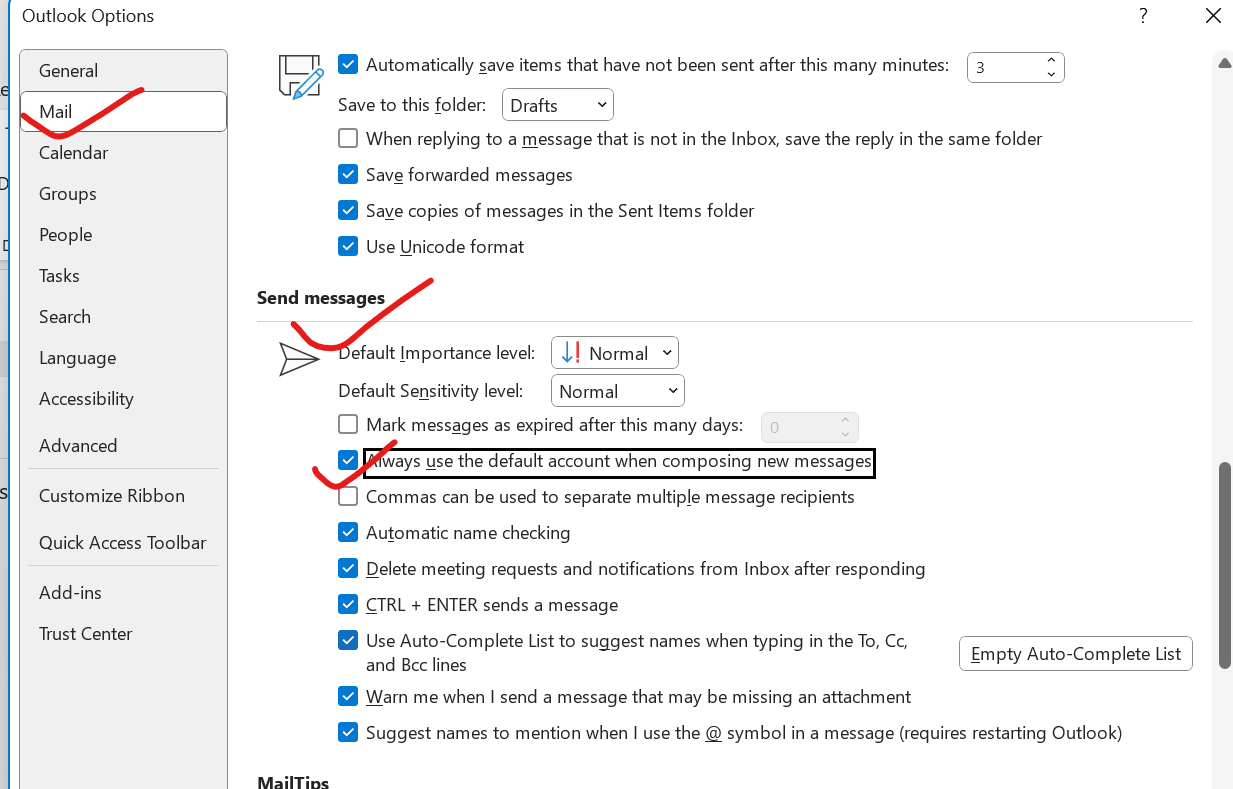The width and height of the screenshot is (1233, 789).
Task: Open Help with the question mark icon
Action: coord(1143,15)
